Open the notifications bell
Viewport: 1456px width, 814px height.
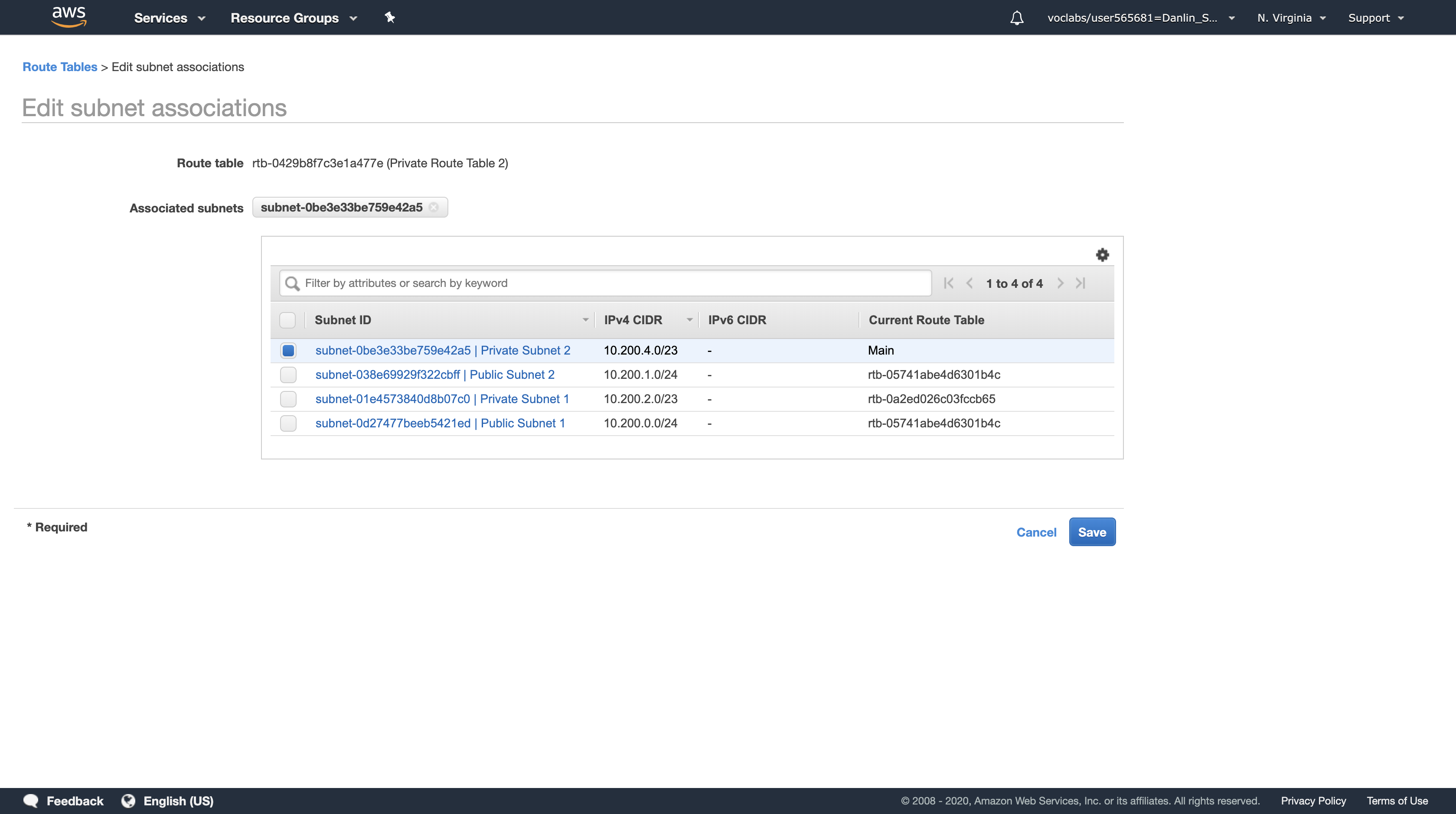coord(1016,18)
